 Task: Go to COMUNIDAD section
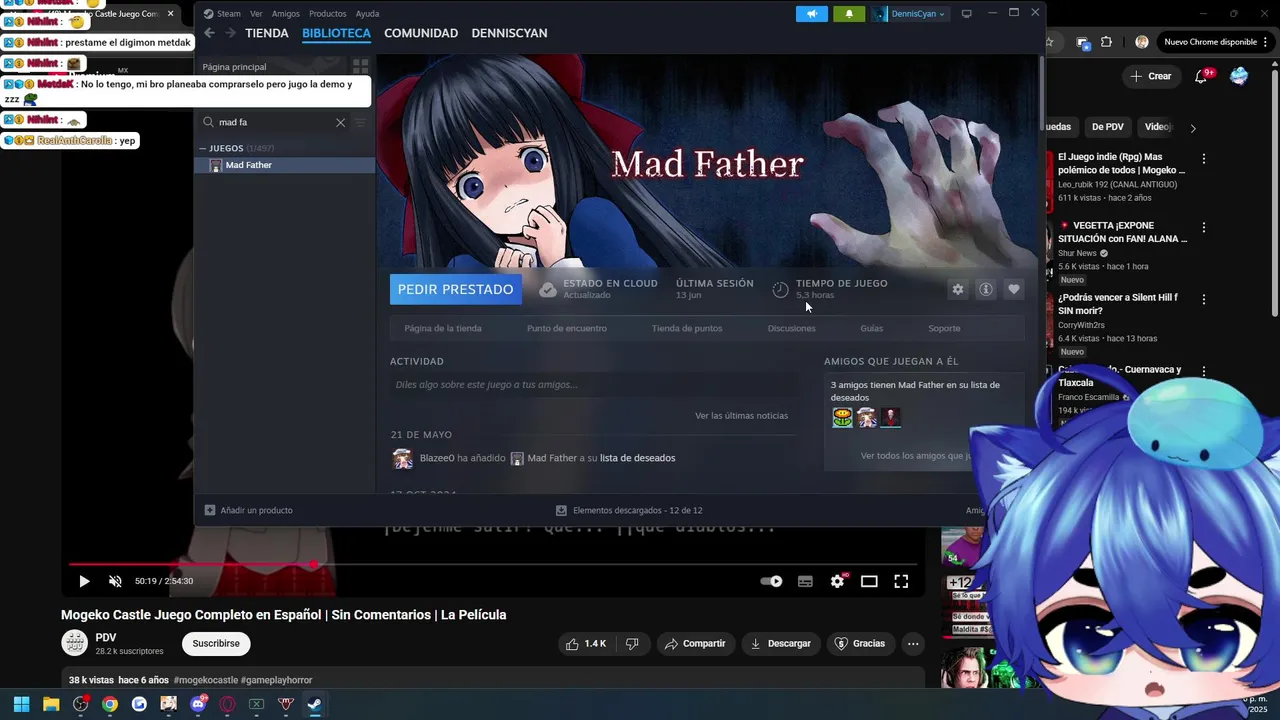coord(421,33)
